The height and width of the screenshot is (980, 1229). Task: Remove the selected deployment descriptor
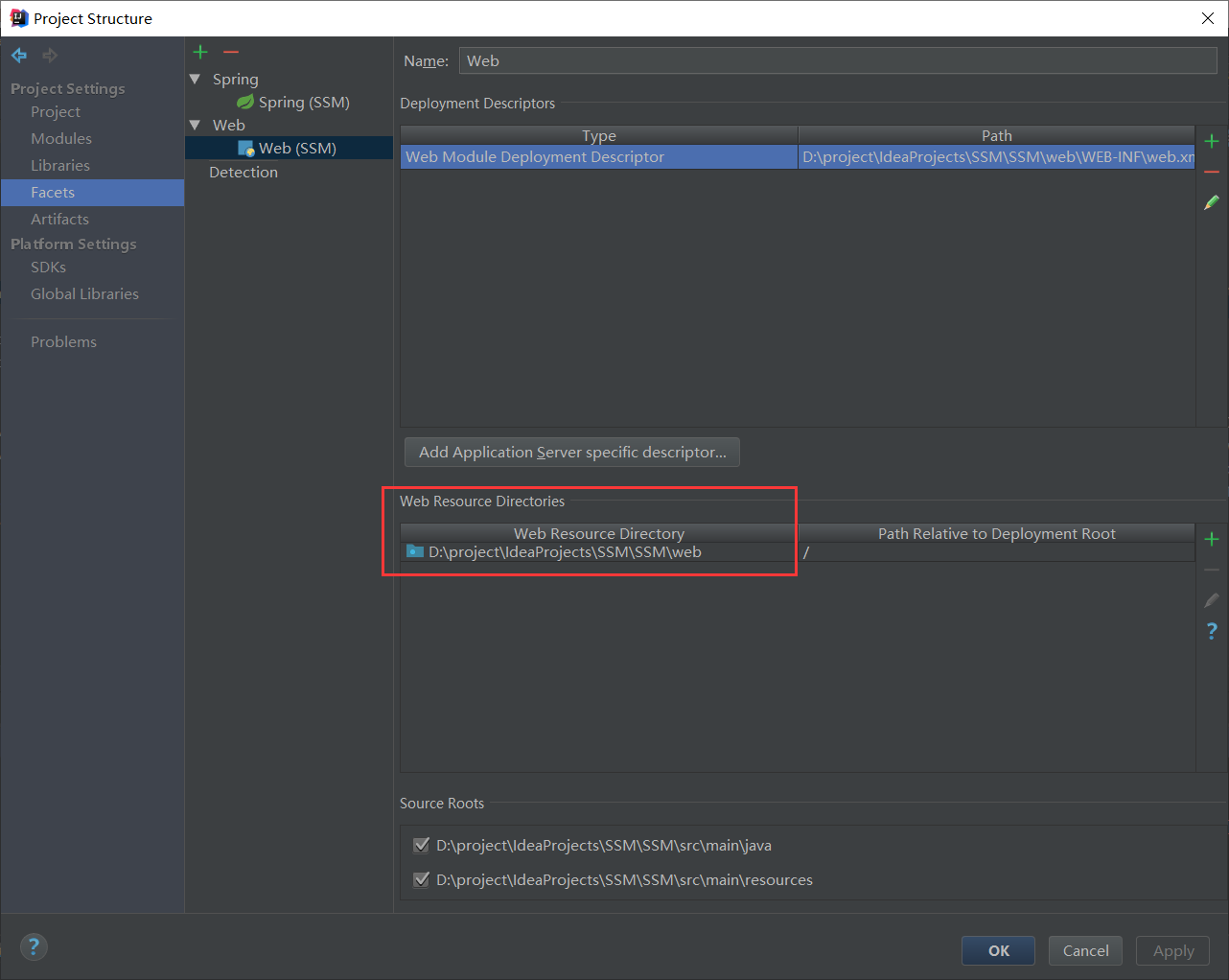click(x=1212, y=172)
